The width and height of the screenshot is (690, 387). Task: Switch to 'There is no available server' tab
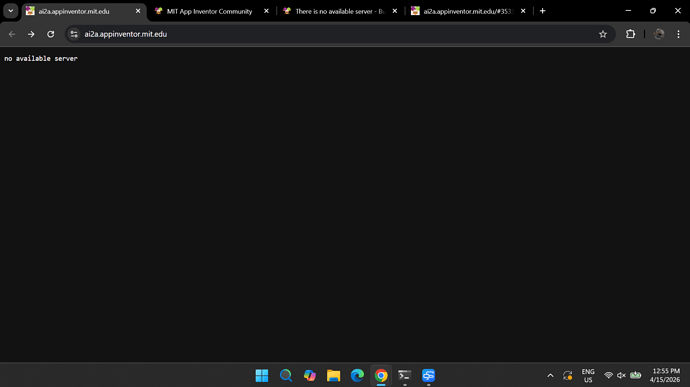coord(340,11)
